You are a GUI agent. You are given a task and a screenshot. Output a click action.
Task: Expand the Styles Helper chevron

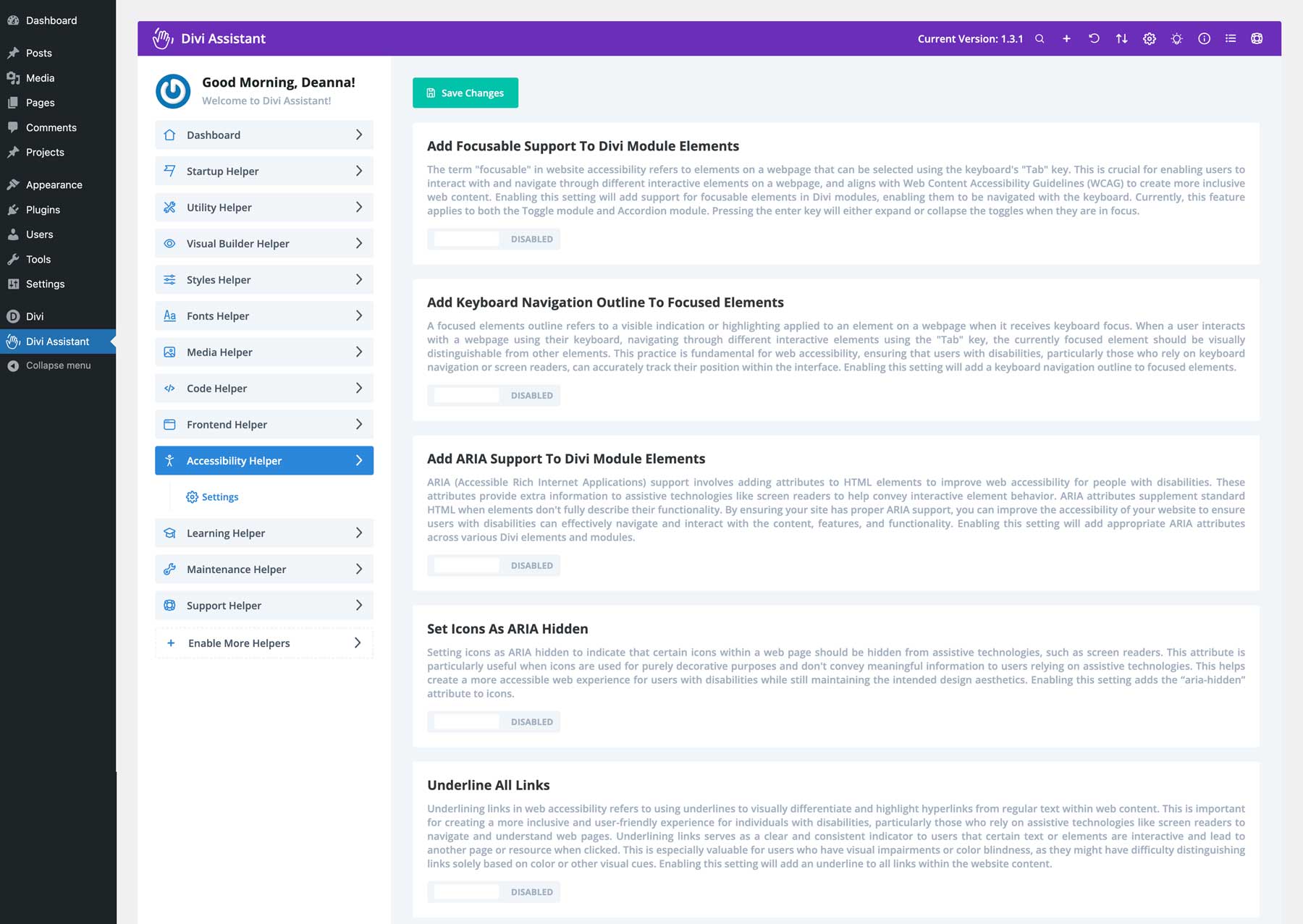click(x=359, y=279)
